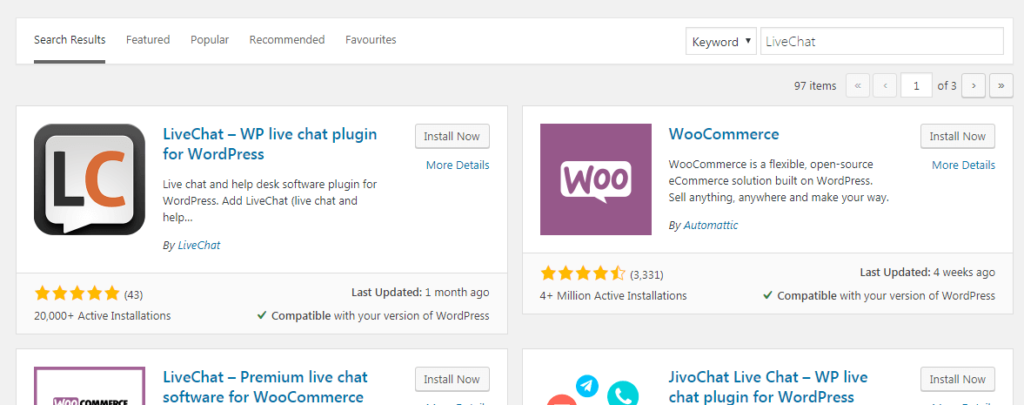Install the LiveChat WP live chat plugin

coord(452,137)
